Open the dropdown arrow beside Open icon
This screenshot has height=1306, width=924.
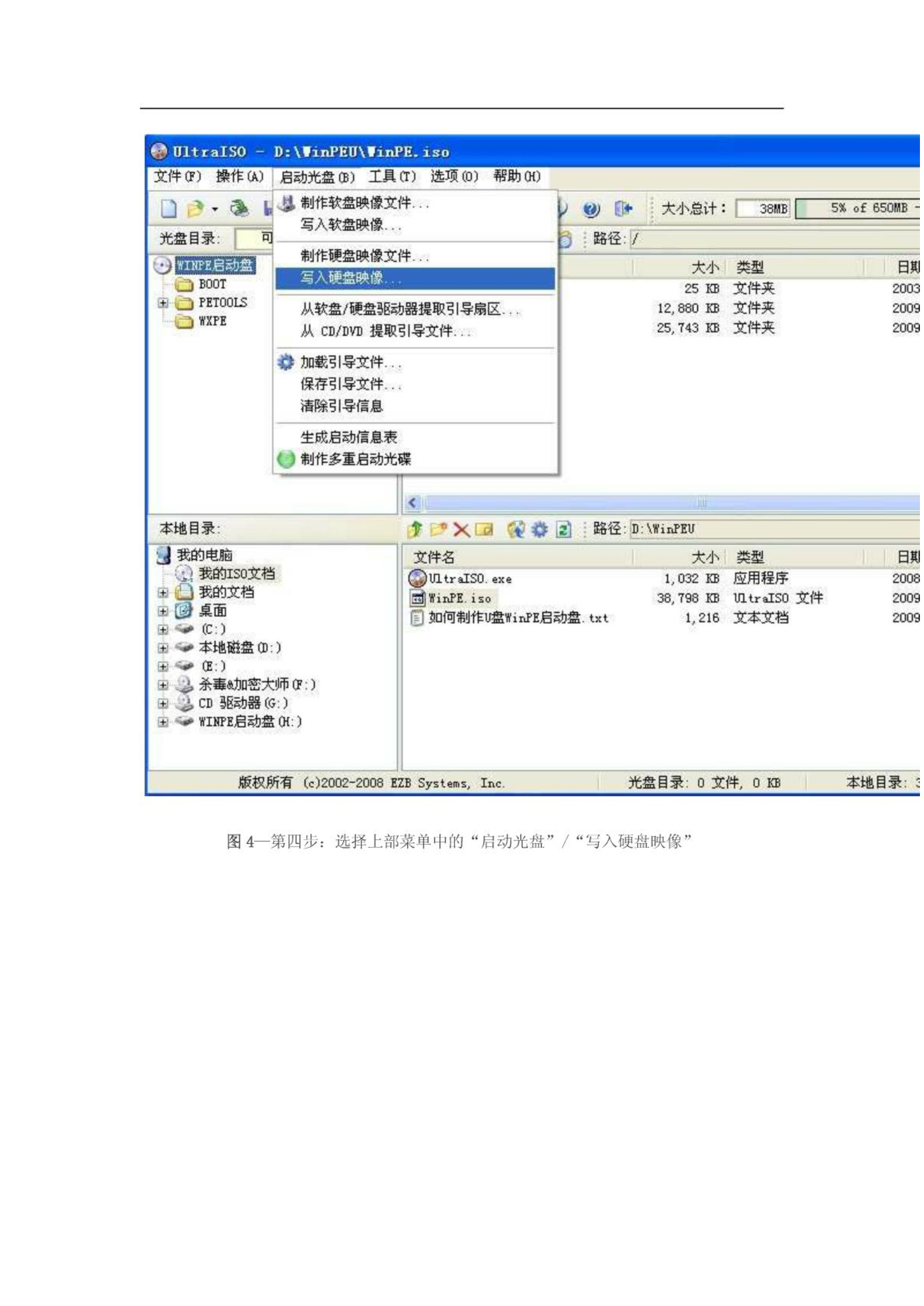coord(215,210)
